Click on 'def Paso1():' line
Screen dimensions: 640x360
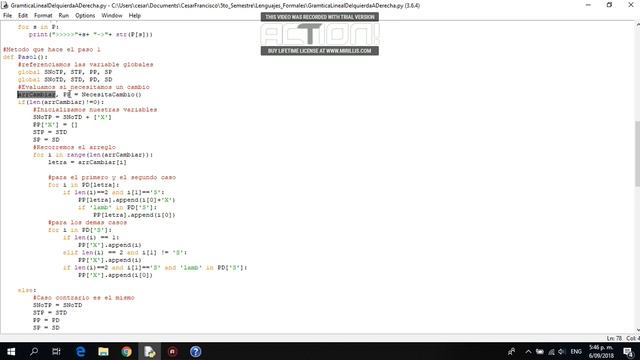[x=25, y=57]
